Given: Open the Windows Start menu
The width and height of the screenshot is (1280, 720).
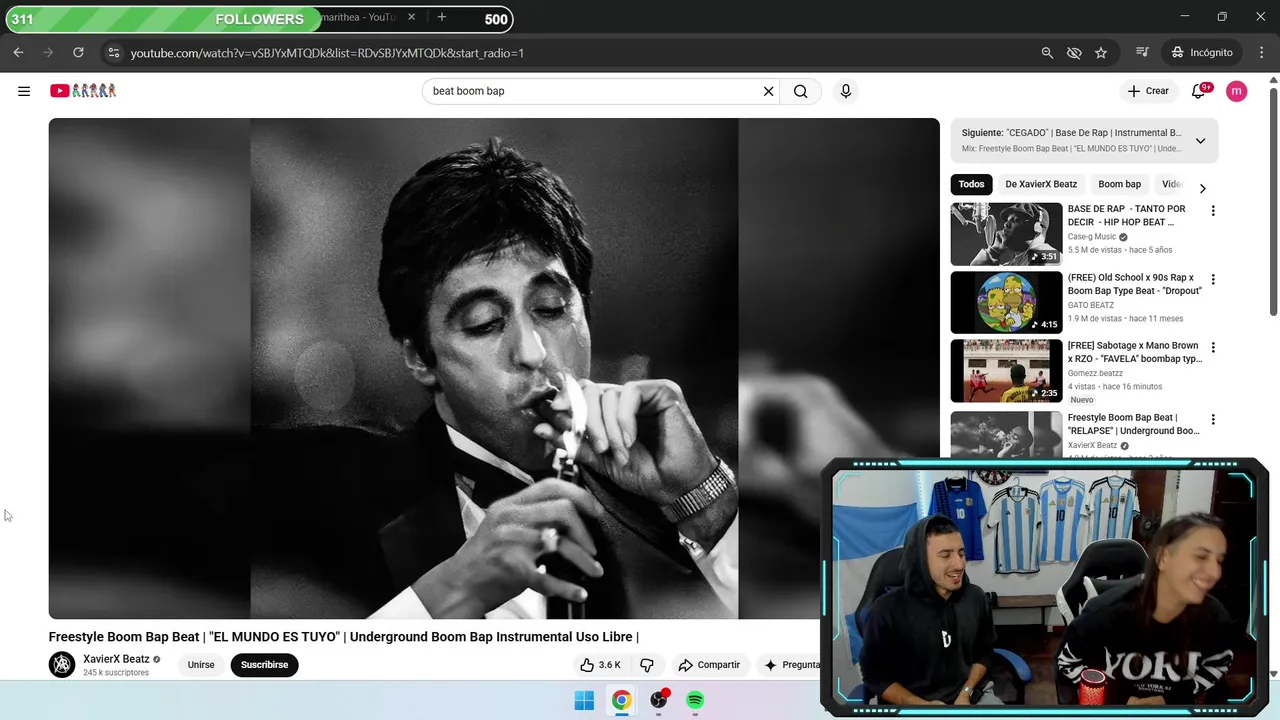Looking at the screenshot, I should (x=585, y=701).
